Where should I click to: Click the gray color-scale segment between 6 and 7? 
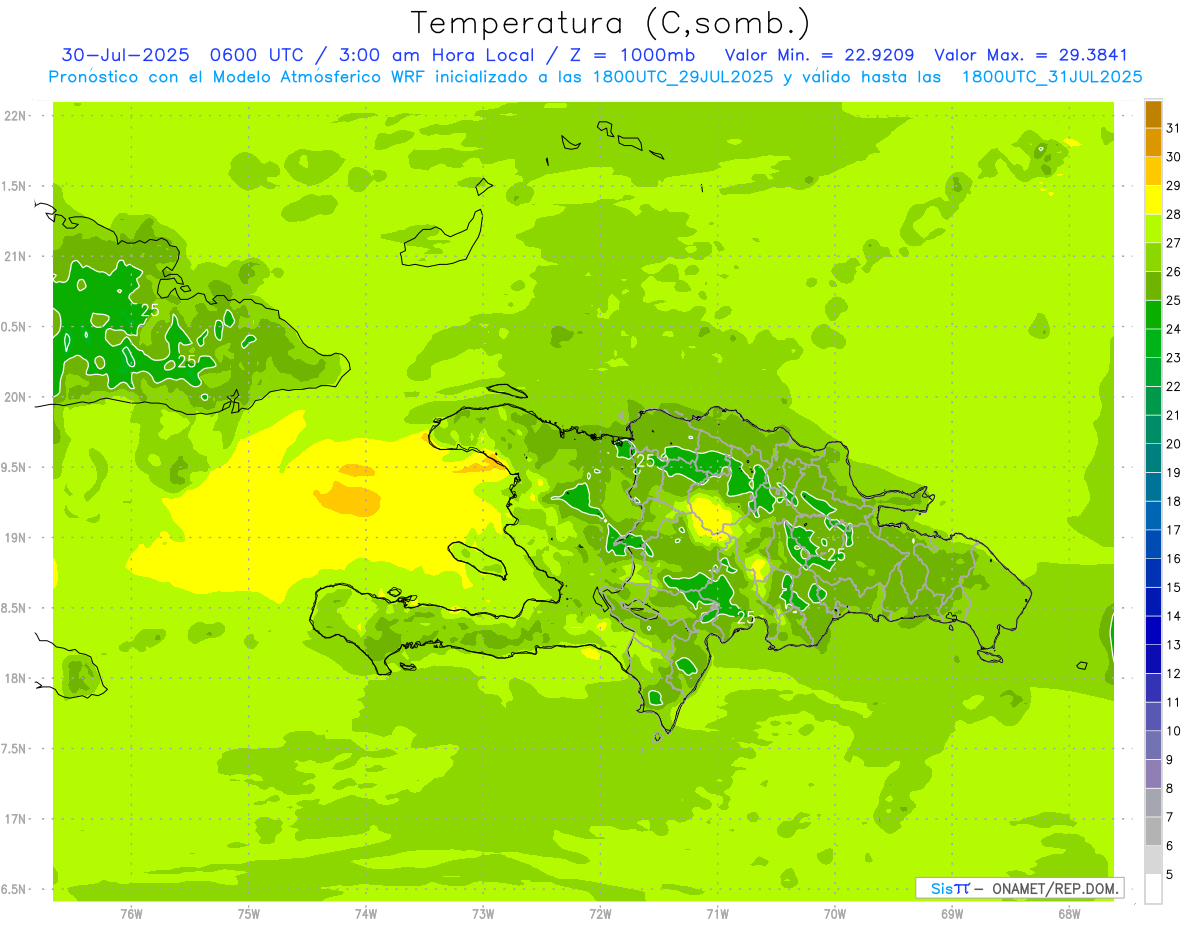pos(1153,831)
